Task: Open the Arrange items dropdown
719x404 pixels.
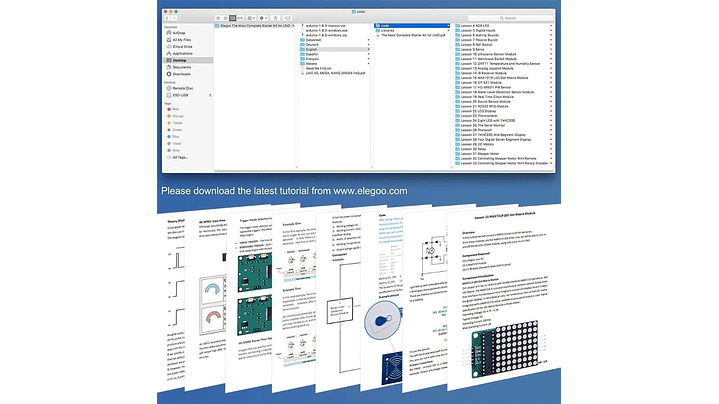Action: (x=250, y=18)
